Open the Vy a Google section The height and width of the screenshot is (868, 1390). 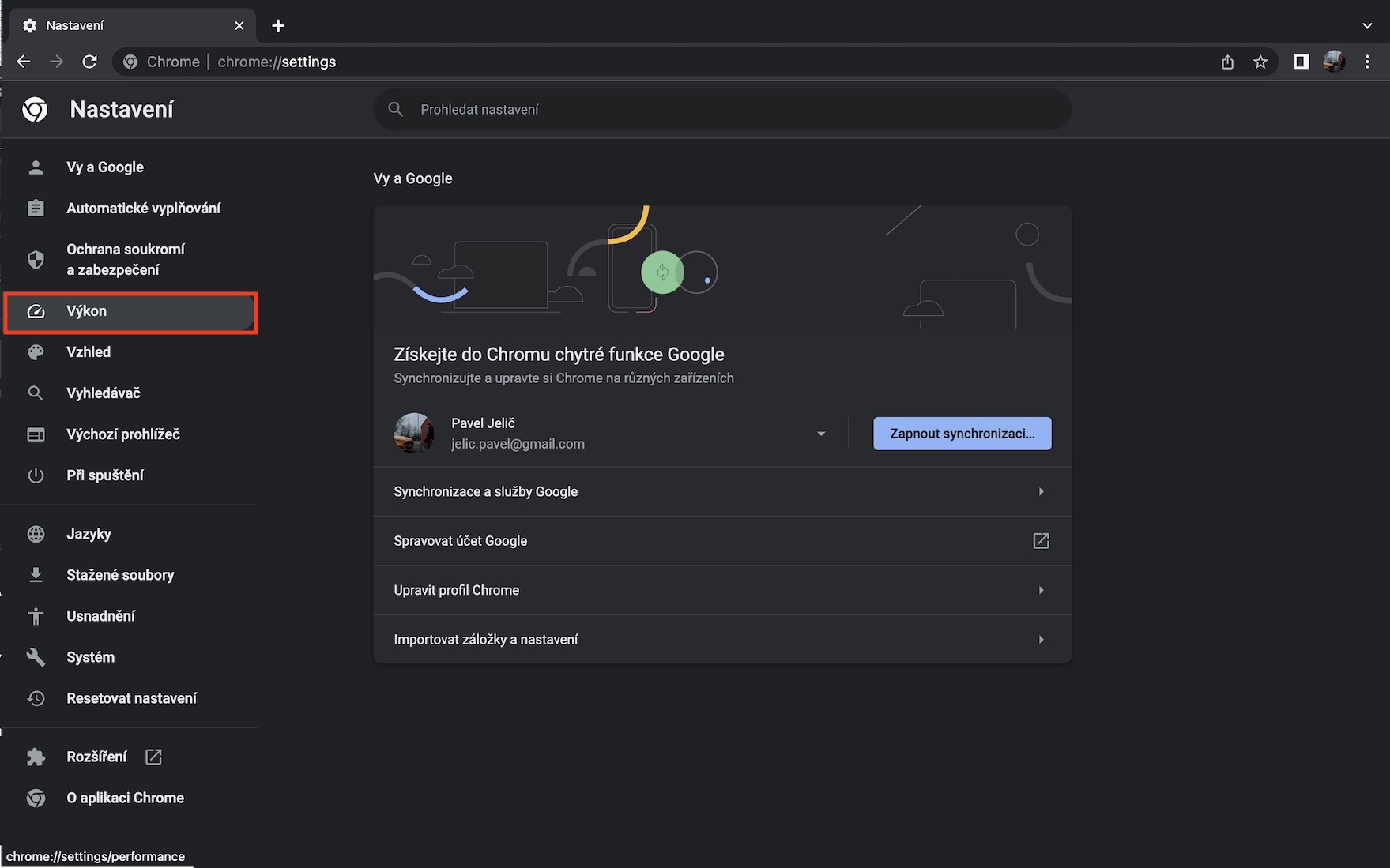(105, 167)
